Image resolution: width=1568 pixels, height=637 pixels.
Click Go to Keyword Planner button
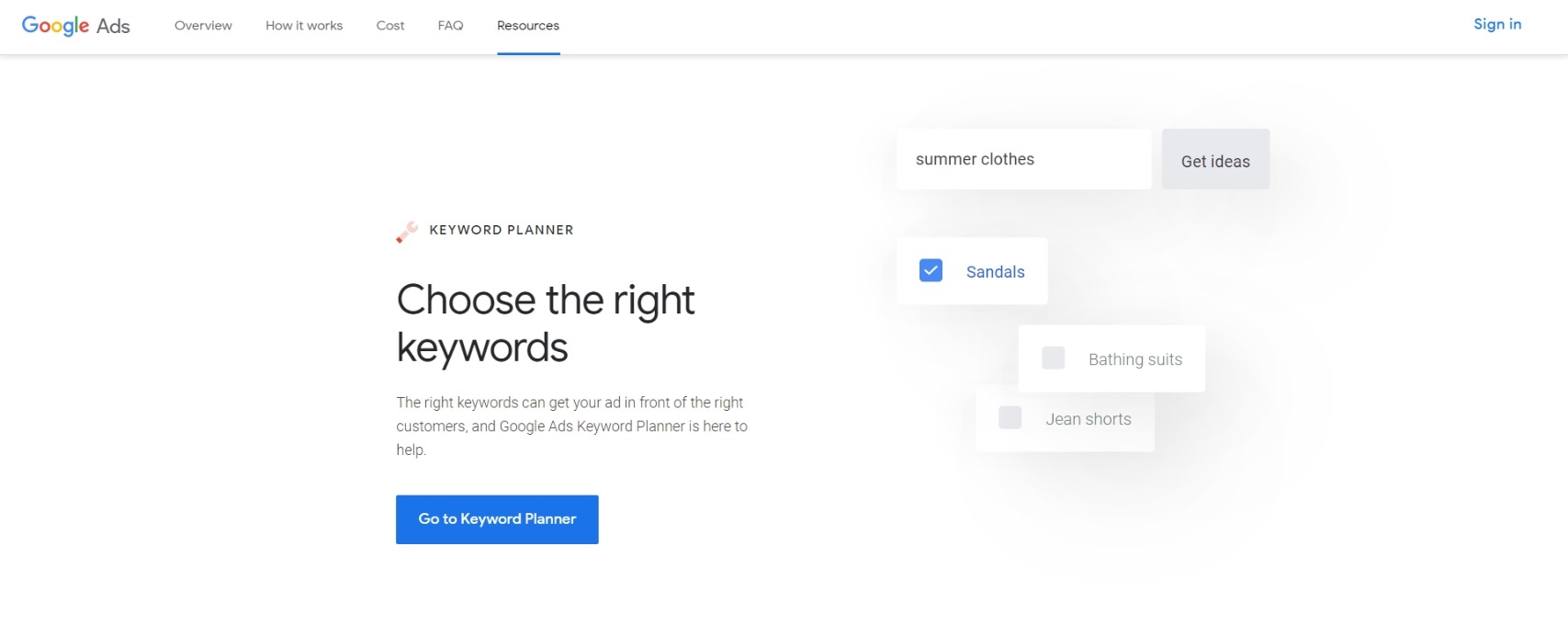(497, 519)
